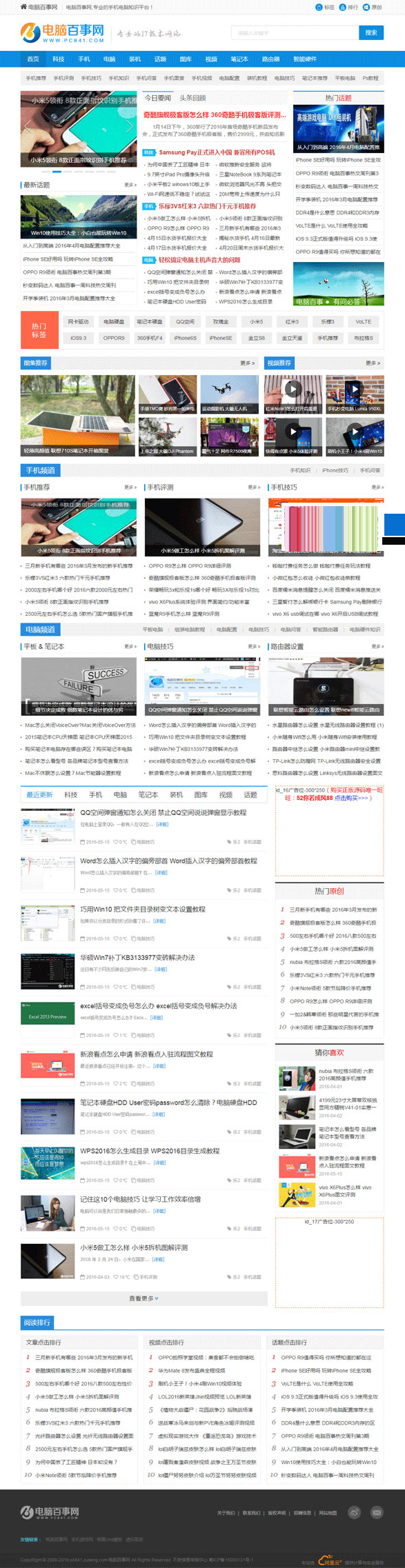Open the 运动摄影机 drone gallery thumbnail
Viewport: 405px width, 1568px height.
230,394
